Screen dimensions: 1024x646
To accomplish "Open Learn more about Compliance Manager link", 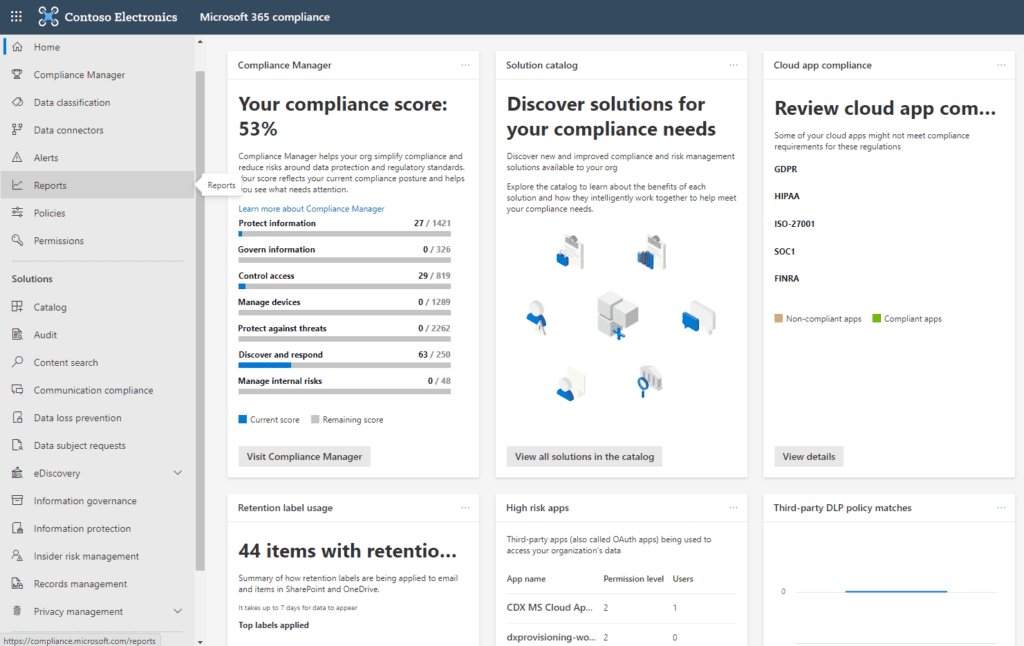I will click(312, 209).
